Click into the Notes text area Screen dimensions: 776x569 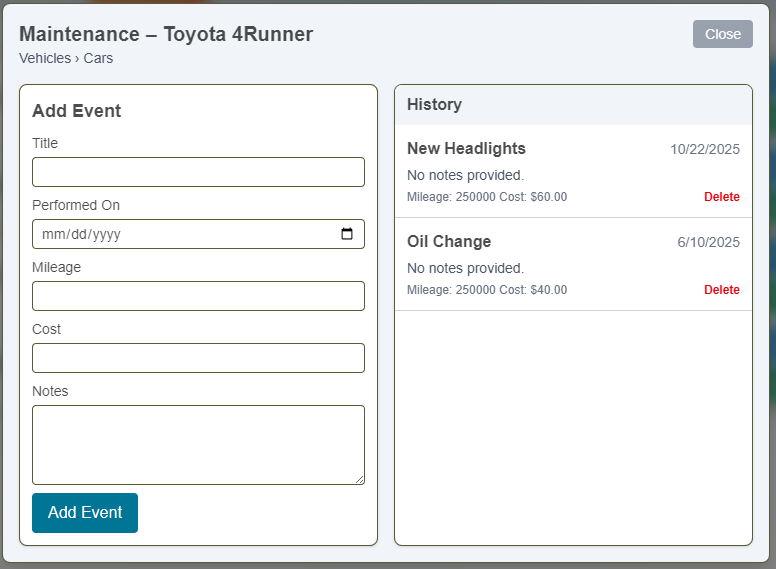pos(198,445)
